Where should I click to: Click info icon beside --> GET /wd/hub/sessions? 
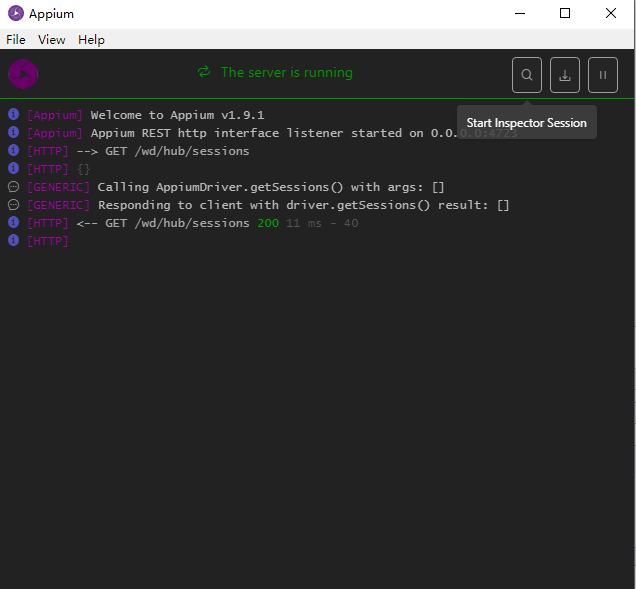click(13, 150)
